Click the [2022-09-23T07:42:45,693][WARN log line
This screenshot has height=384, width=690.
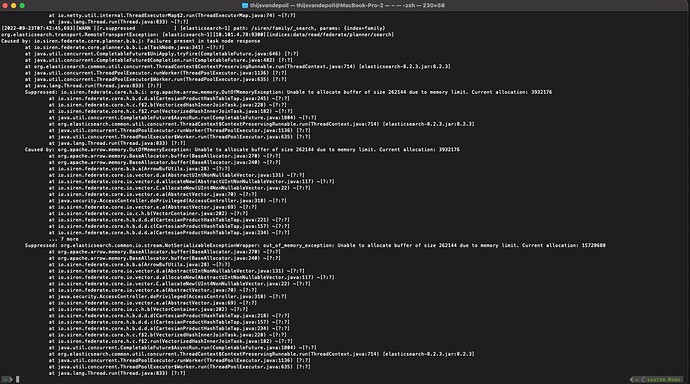pyautogui.click(x=193, y=28)
